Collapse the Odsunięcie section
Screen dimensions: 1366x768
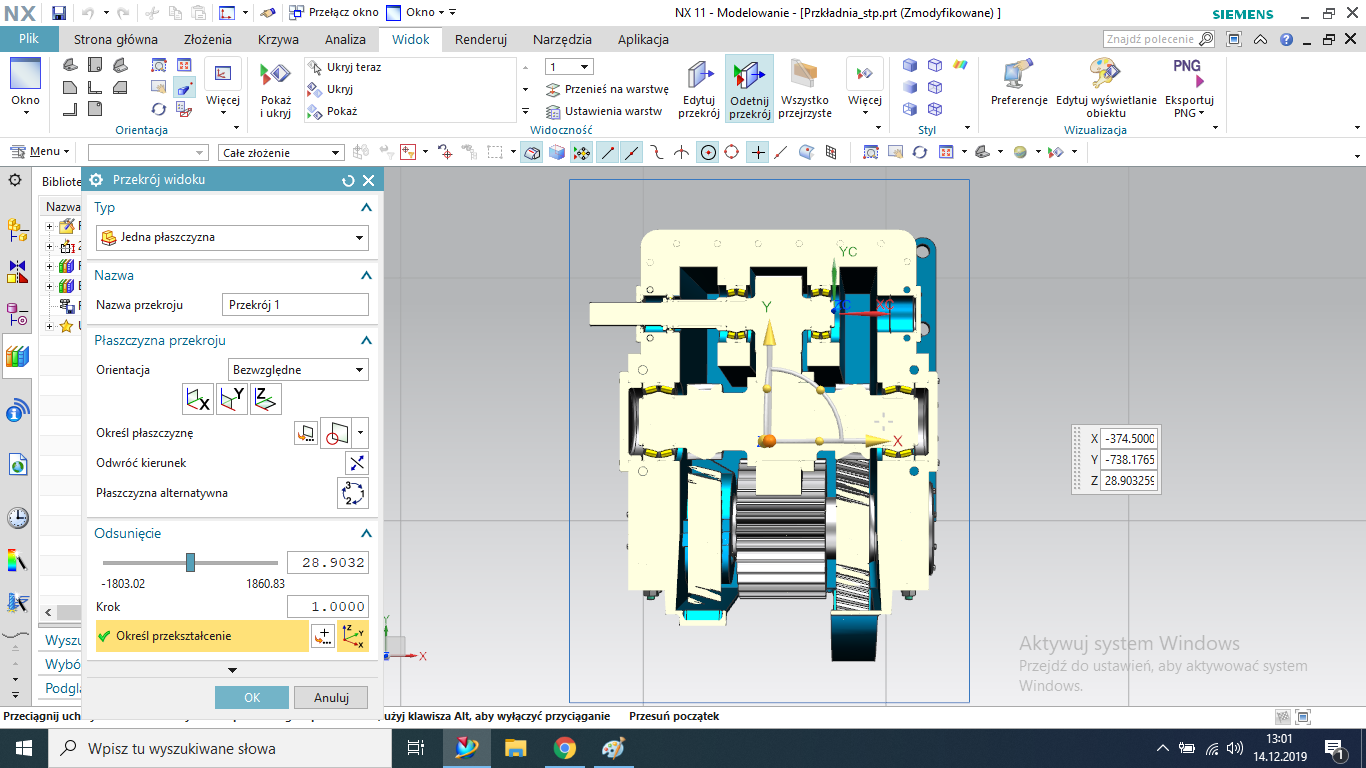point(366,534)
